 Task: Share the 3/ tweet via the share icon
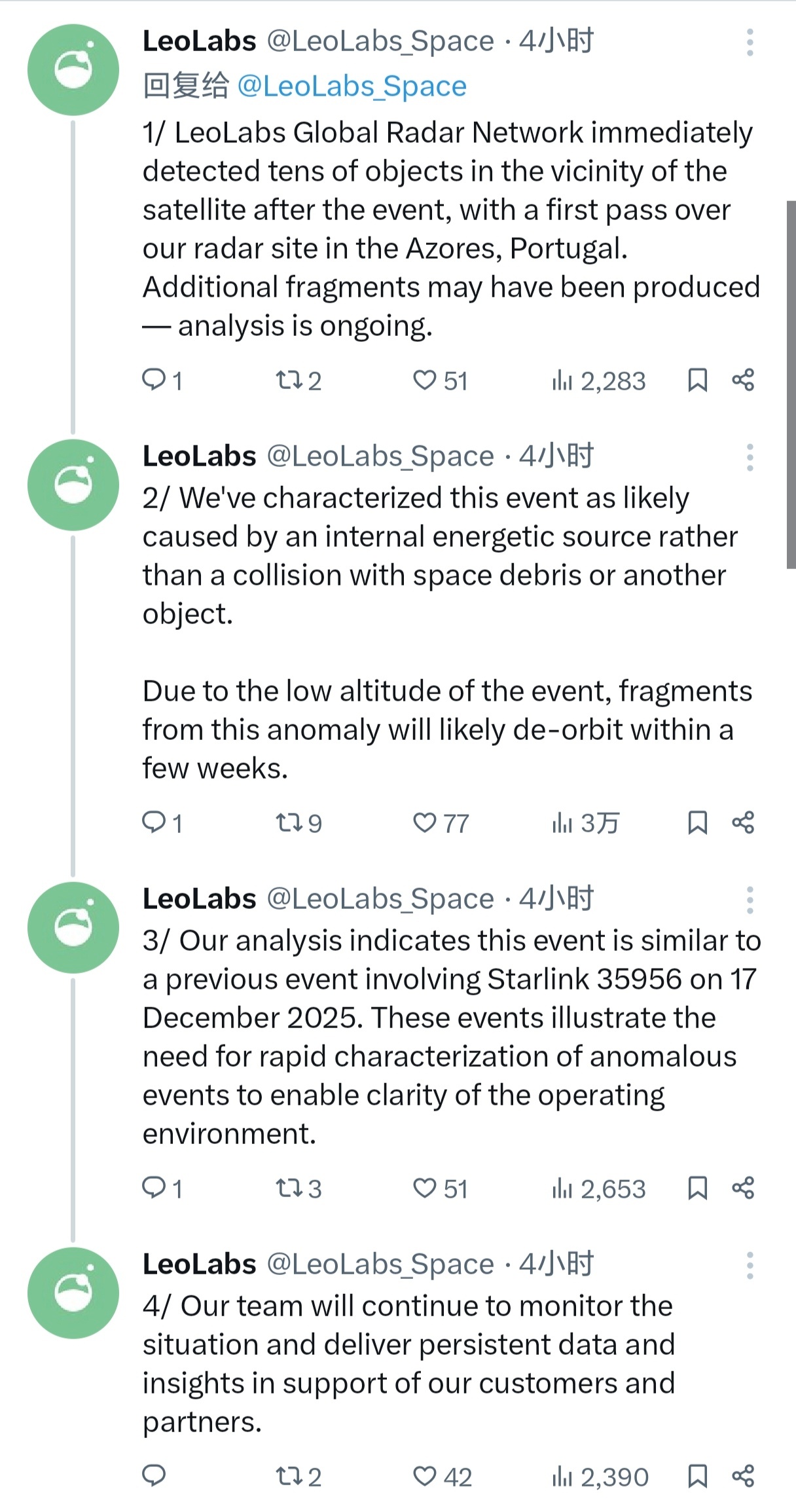(743, 1187)
